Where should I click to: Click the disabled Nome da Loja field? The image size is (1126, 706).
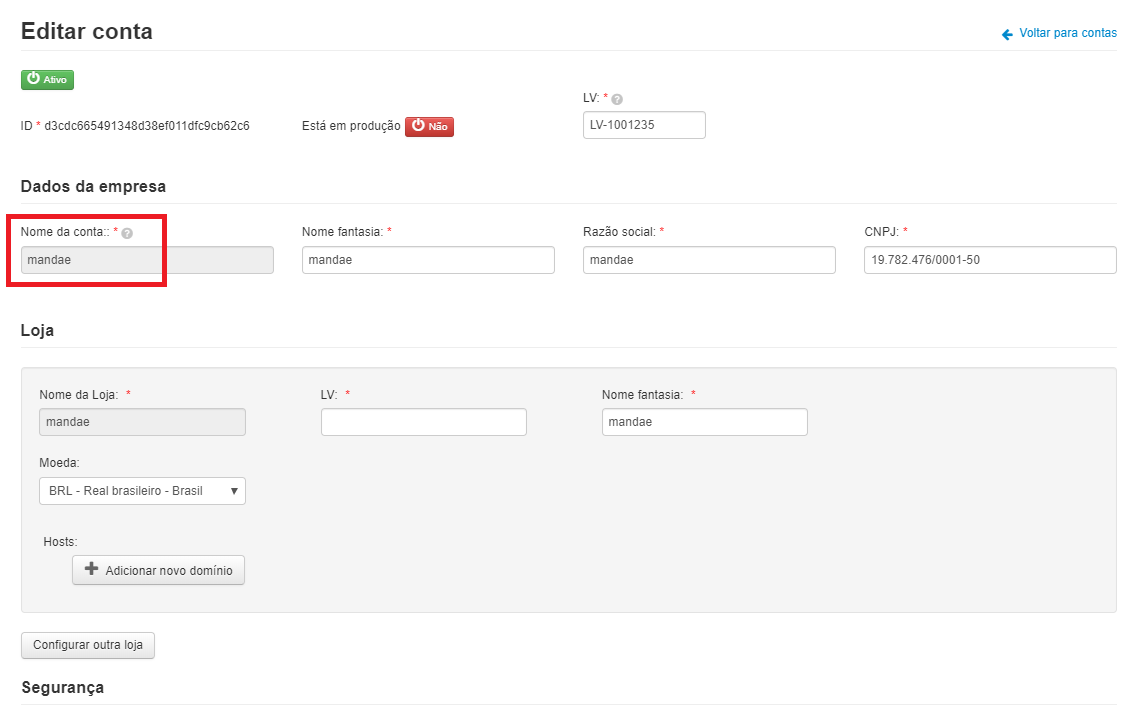coord(141,422)
